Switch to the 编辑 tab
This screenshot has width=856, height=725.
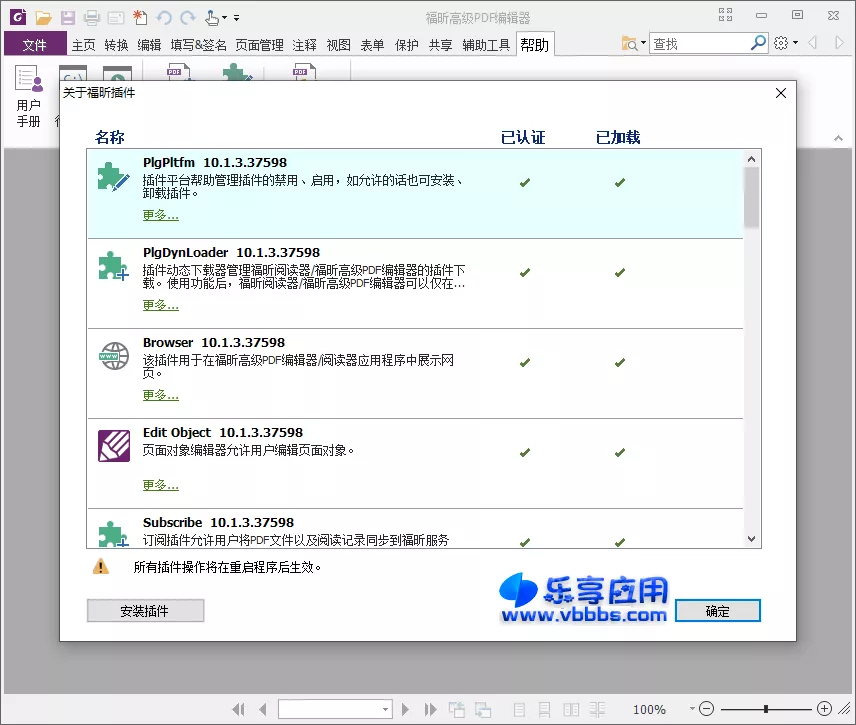(149, 45)
